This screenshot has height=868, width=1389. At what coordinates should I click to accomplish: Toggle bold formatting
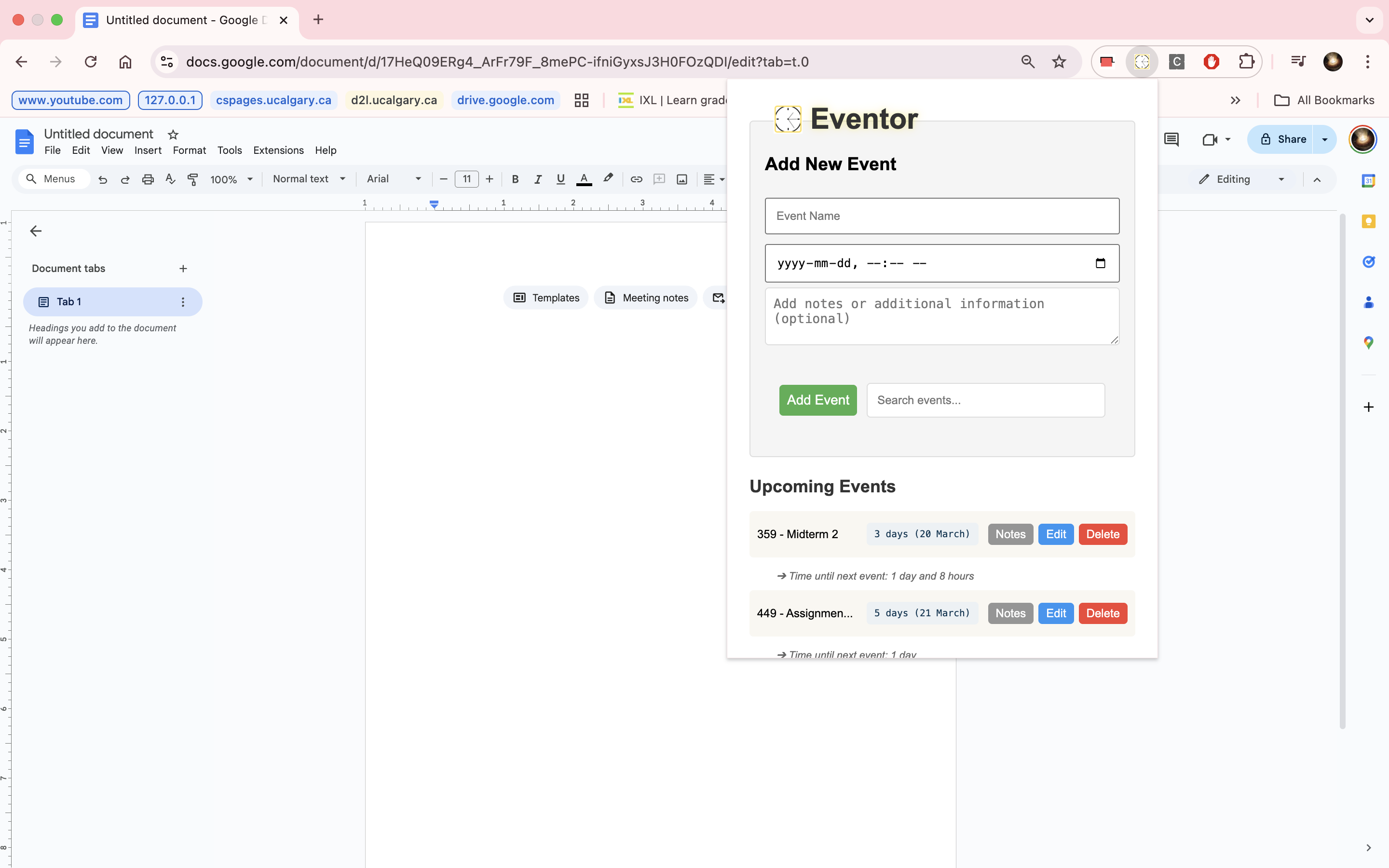click(515, 179)
